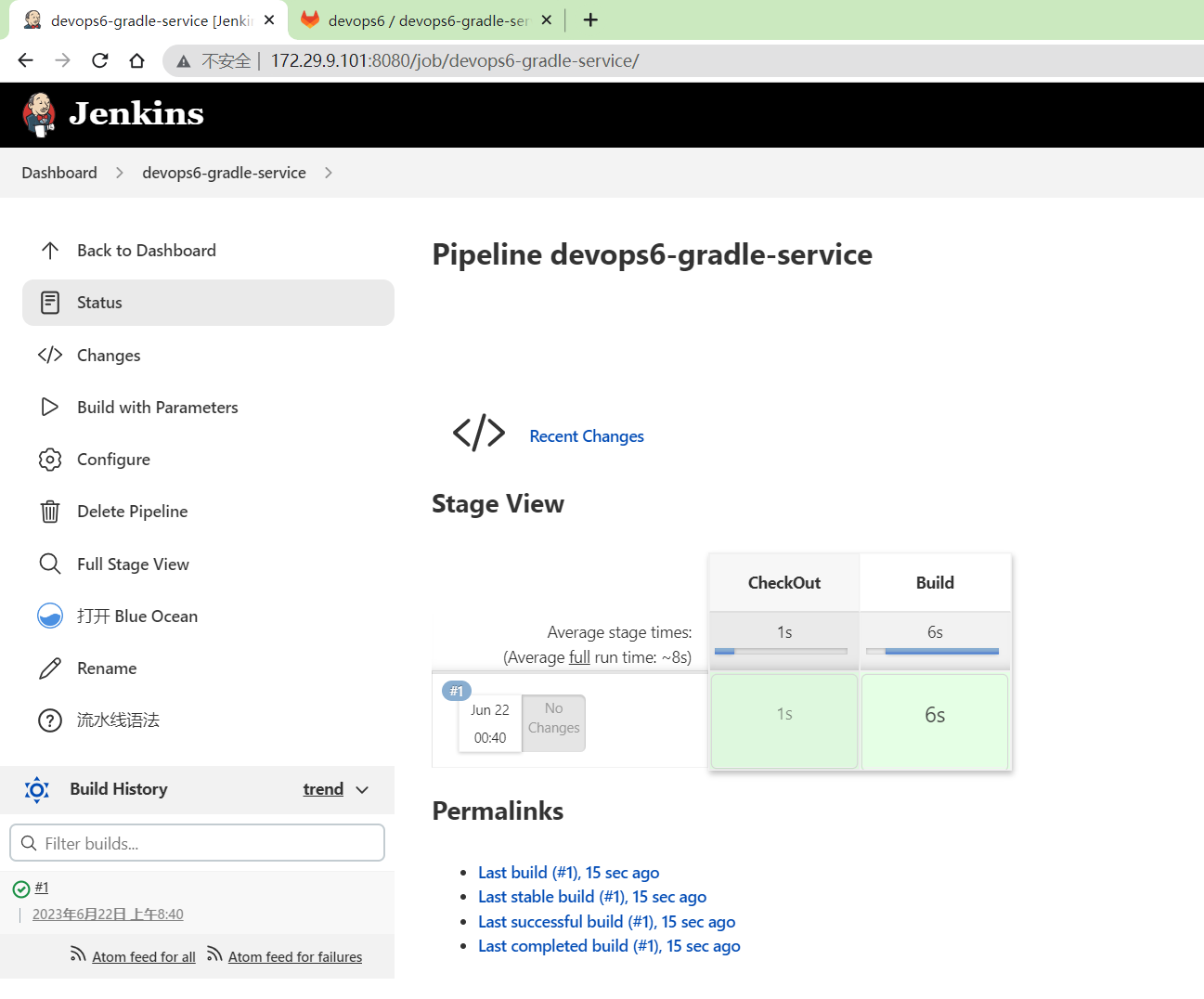This screenshot has width=1204, height=999.
Task: Click the CheckOut stage 1s cell of build #1
Action: pos(784,721)
